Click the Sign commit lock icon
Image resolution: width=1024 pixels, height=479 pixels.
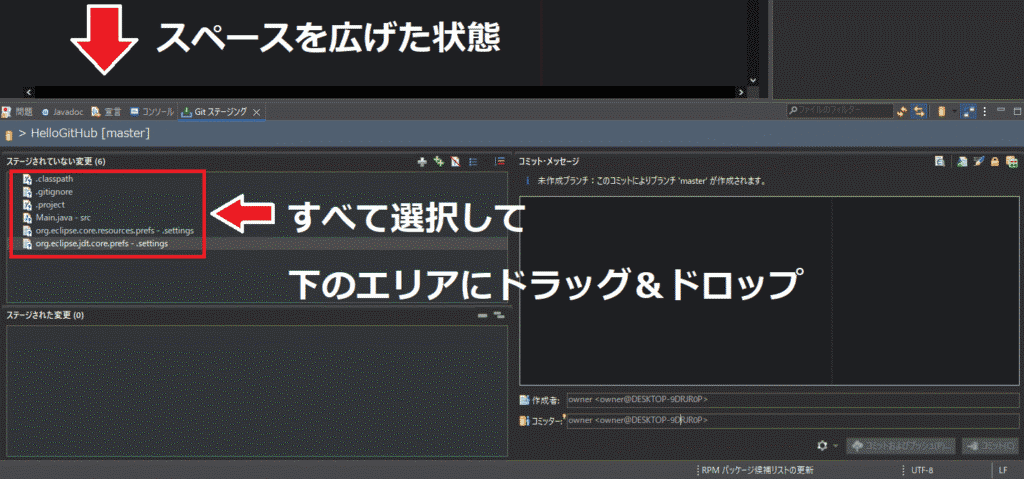coord(995,161)
